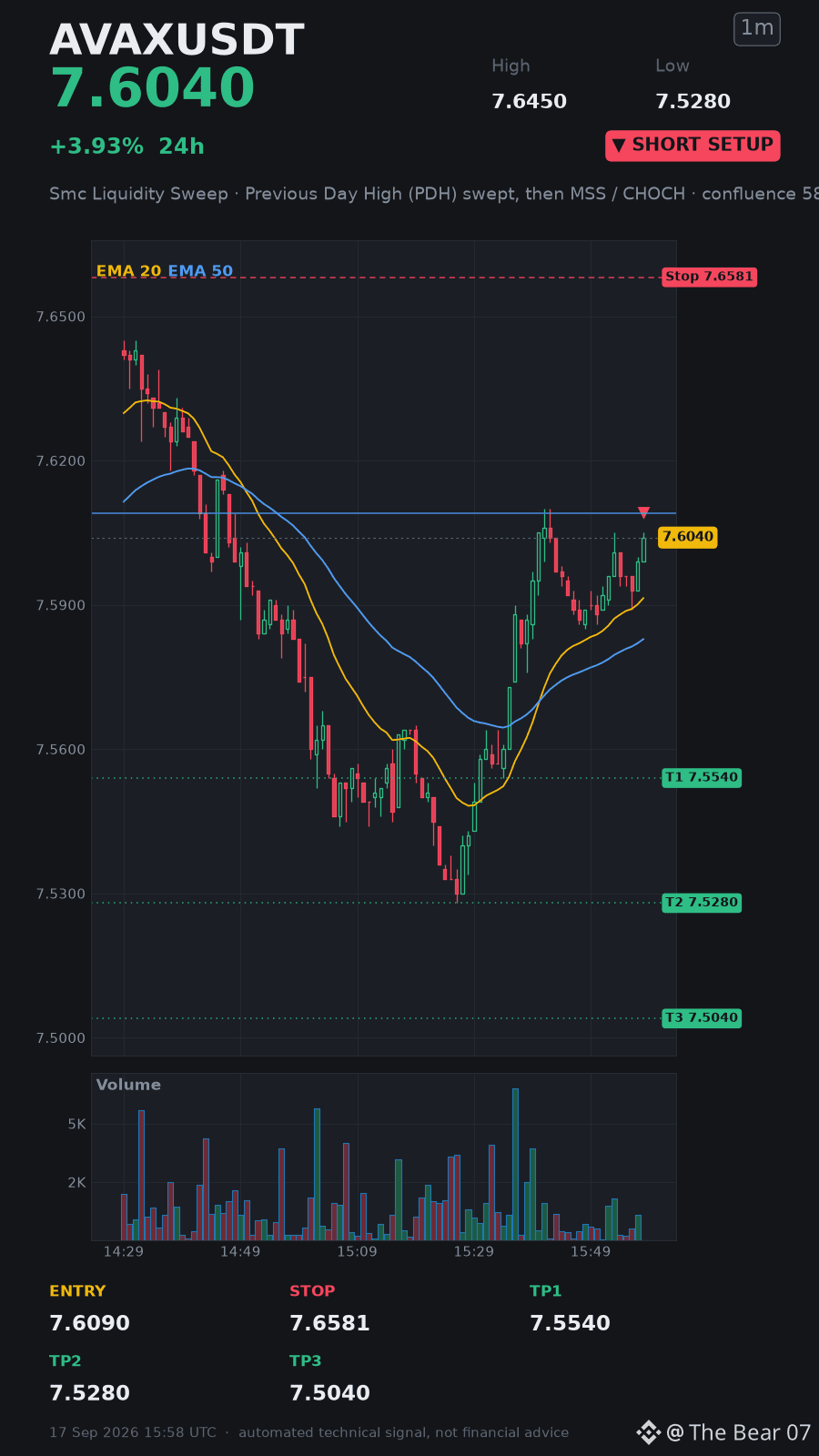Click the EMA 50 legend label
The image size is (819, 1456).
(200, 271)
